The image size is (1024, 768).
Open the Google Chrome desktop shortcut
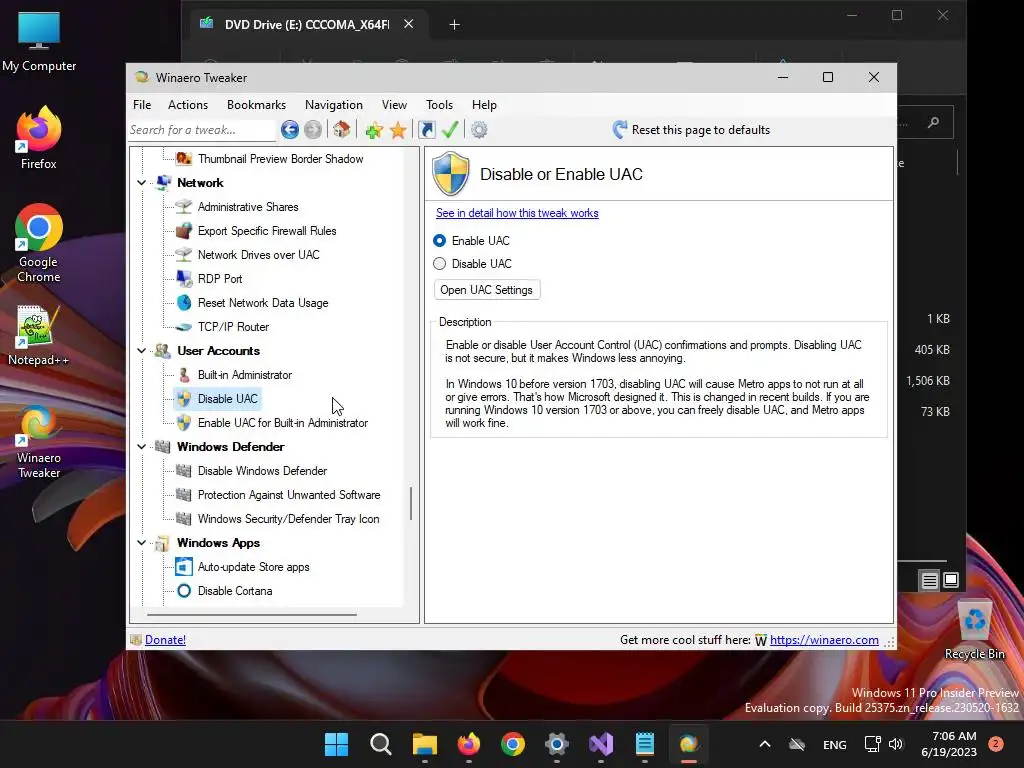click(39, 243)
